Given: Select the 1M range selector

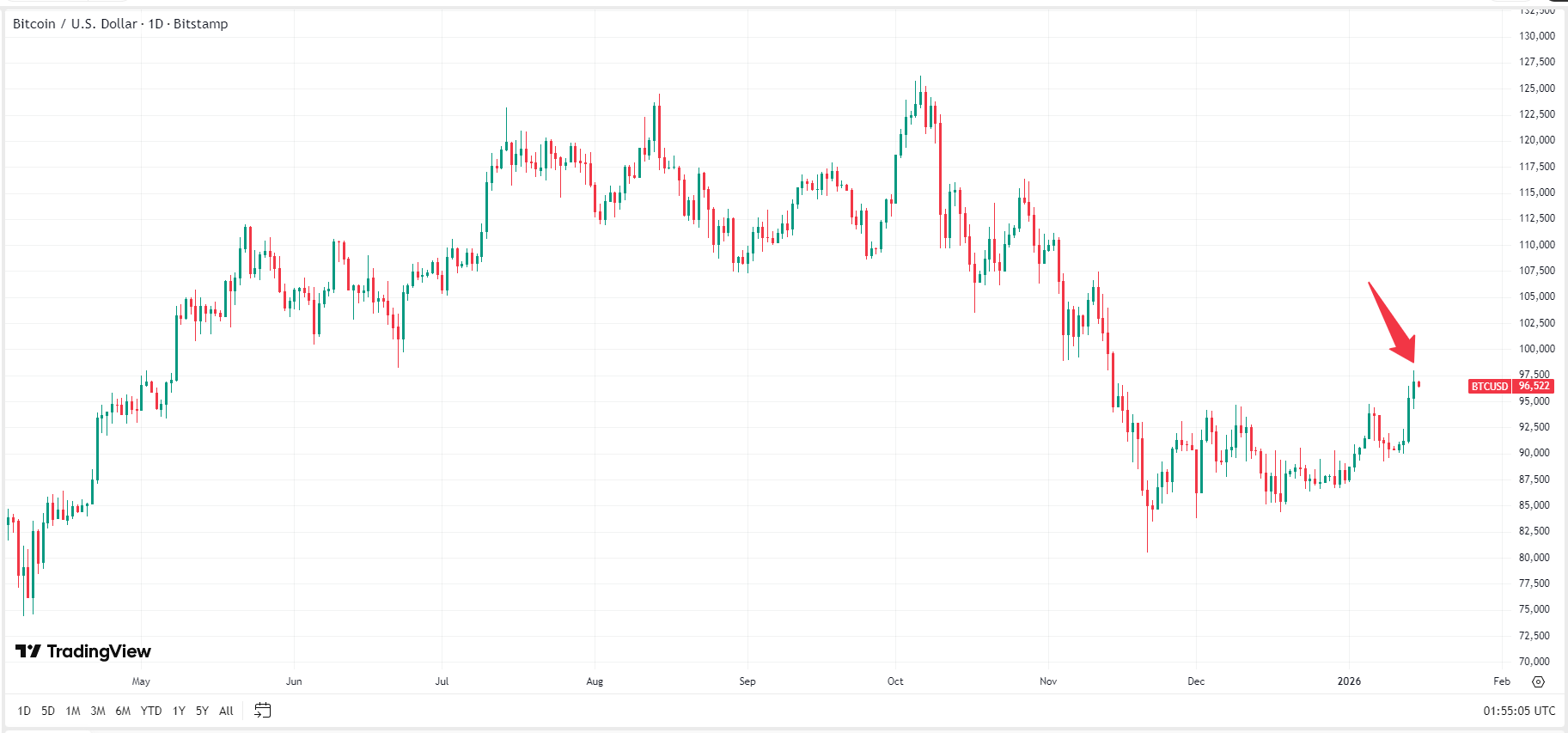Looking at the screenshot, I should (x=72, y=711).
